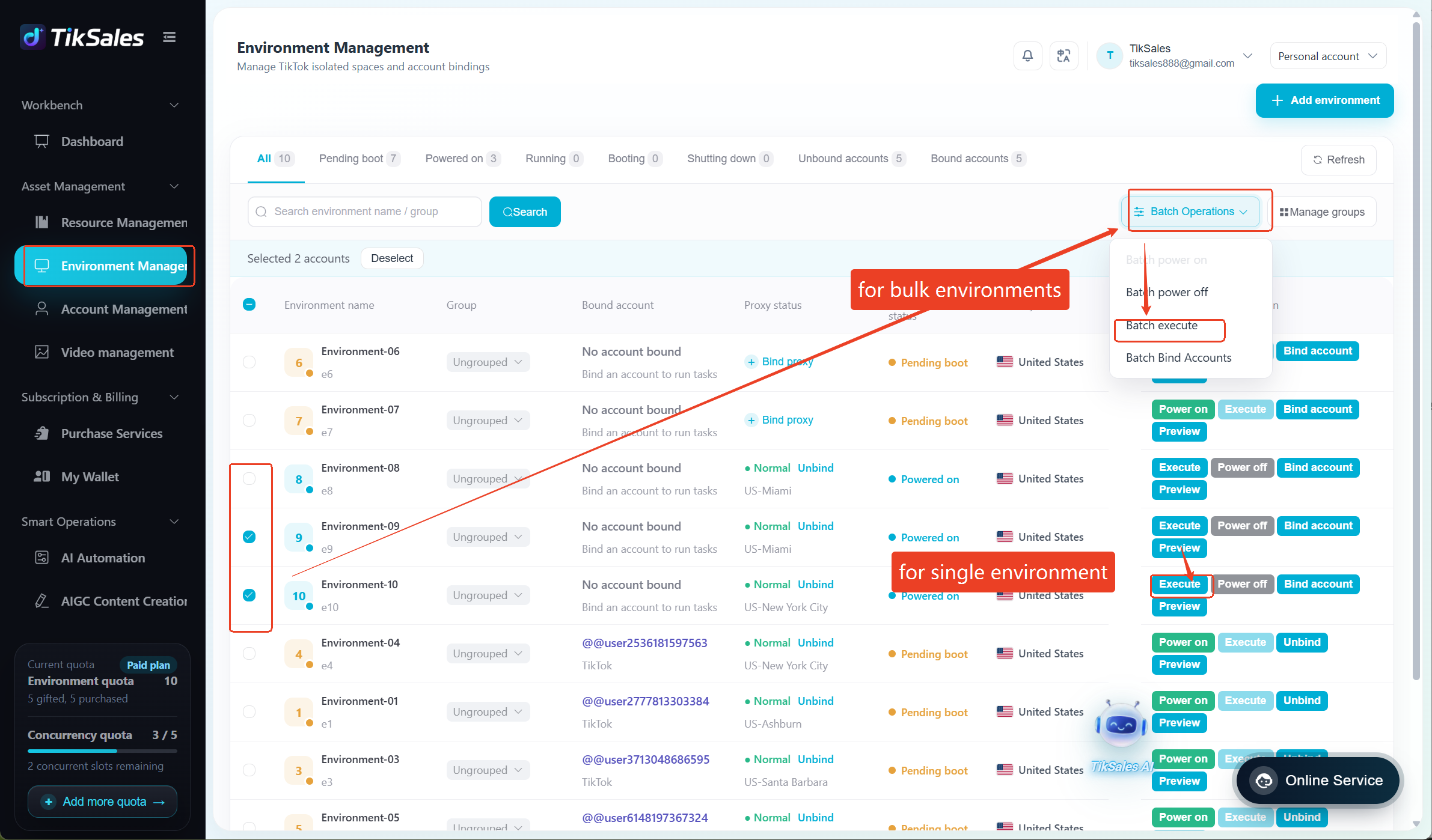Screen dimensions: 1432x840
Task: Click the Concurrency quota progress bar
Action: [102, 751]
